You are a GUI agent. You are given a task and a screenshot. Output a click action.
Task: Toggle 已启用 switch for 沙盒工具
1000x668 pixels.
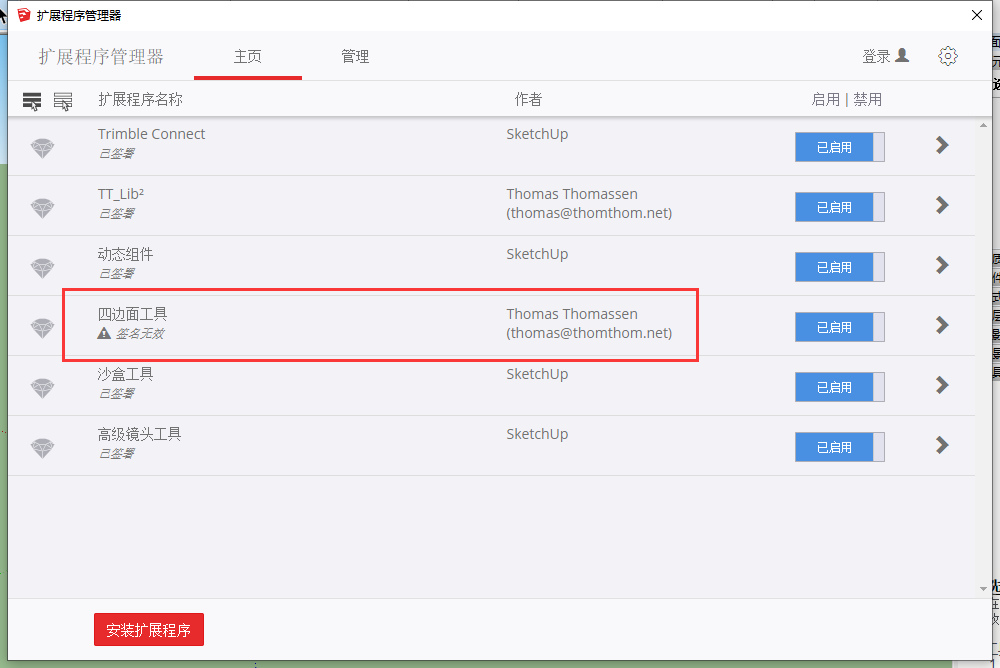coord(839,387)
